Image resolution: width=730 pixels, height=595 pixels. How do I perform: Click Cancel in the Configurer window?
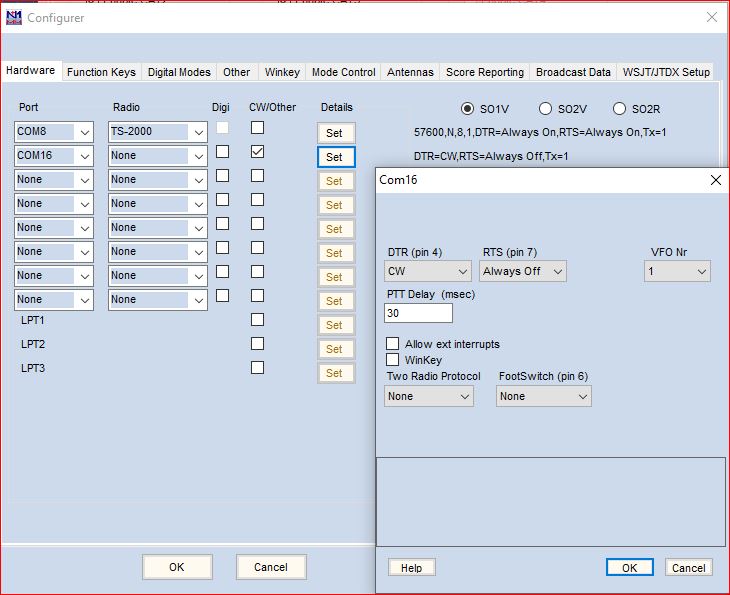270,567
